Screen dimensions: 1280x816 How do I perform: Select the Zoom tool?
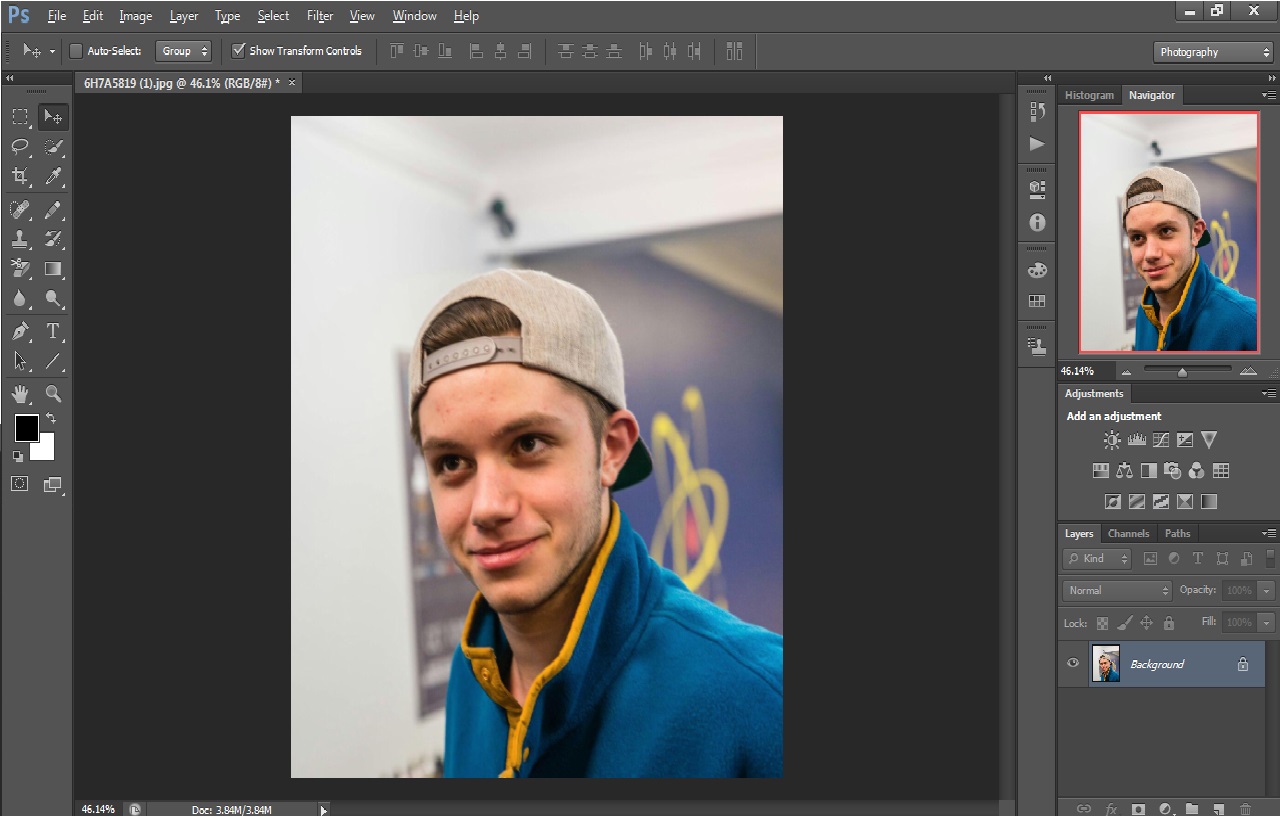(54, 394)
